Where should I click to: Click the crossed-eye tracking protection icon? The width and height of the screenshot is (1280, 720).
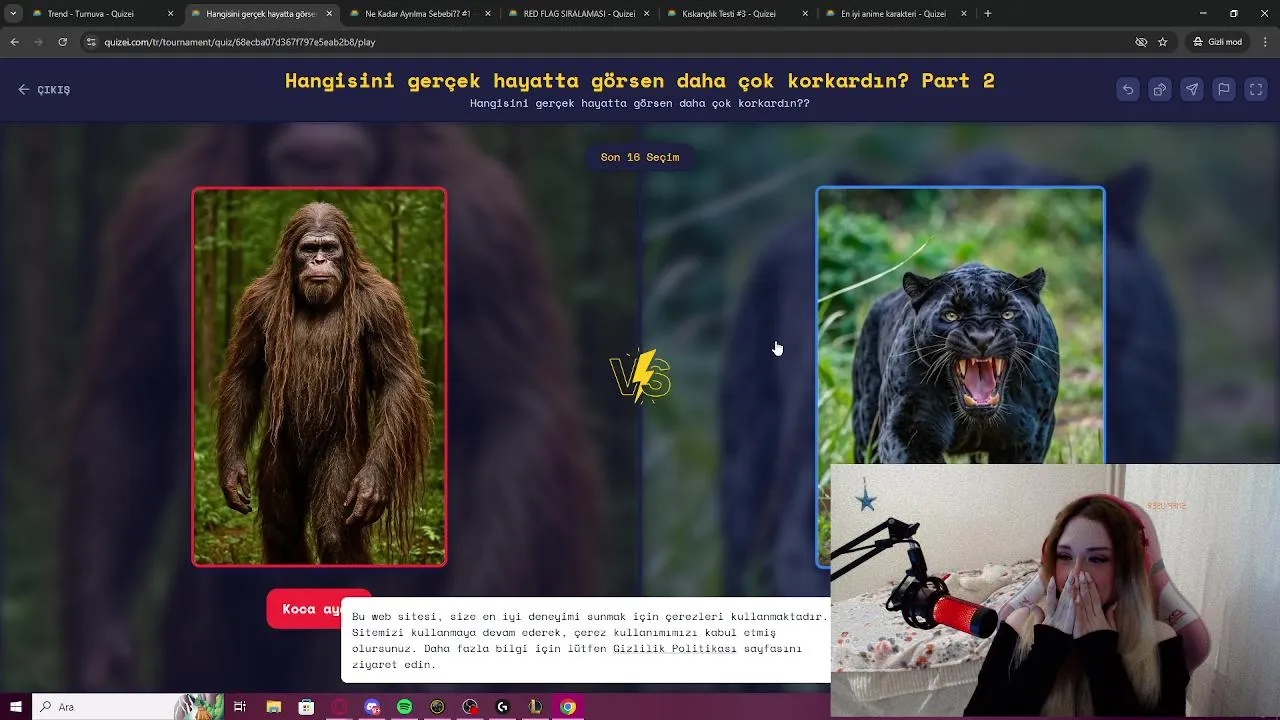(x=1141, y=42)
